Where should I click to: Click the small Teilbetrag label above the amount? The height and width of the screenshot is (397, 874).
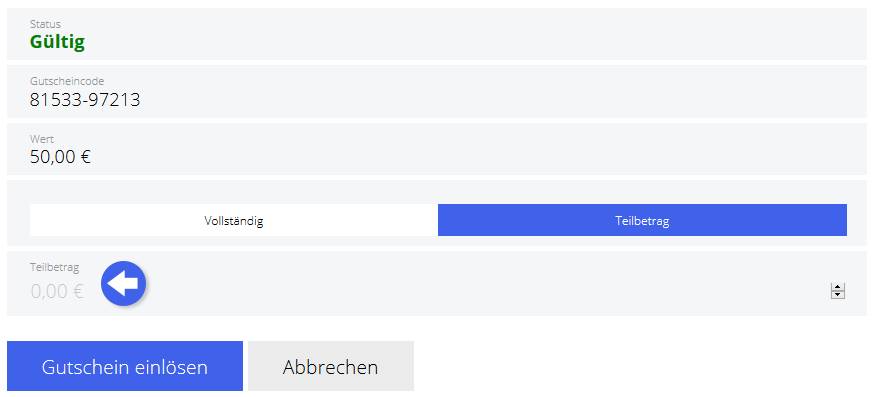55,267
